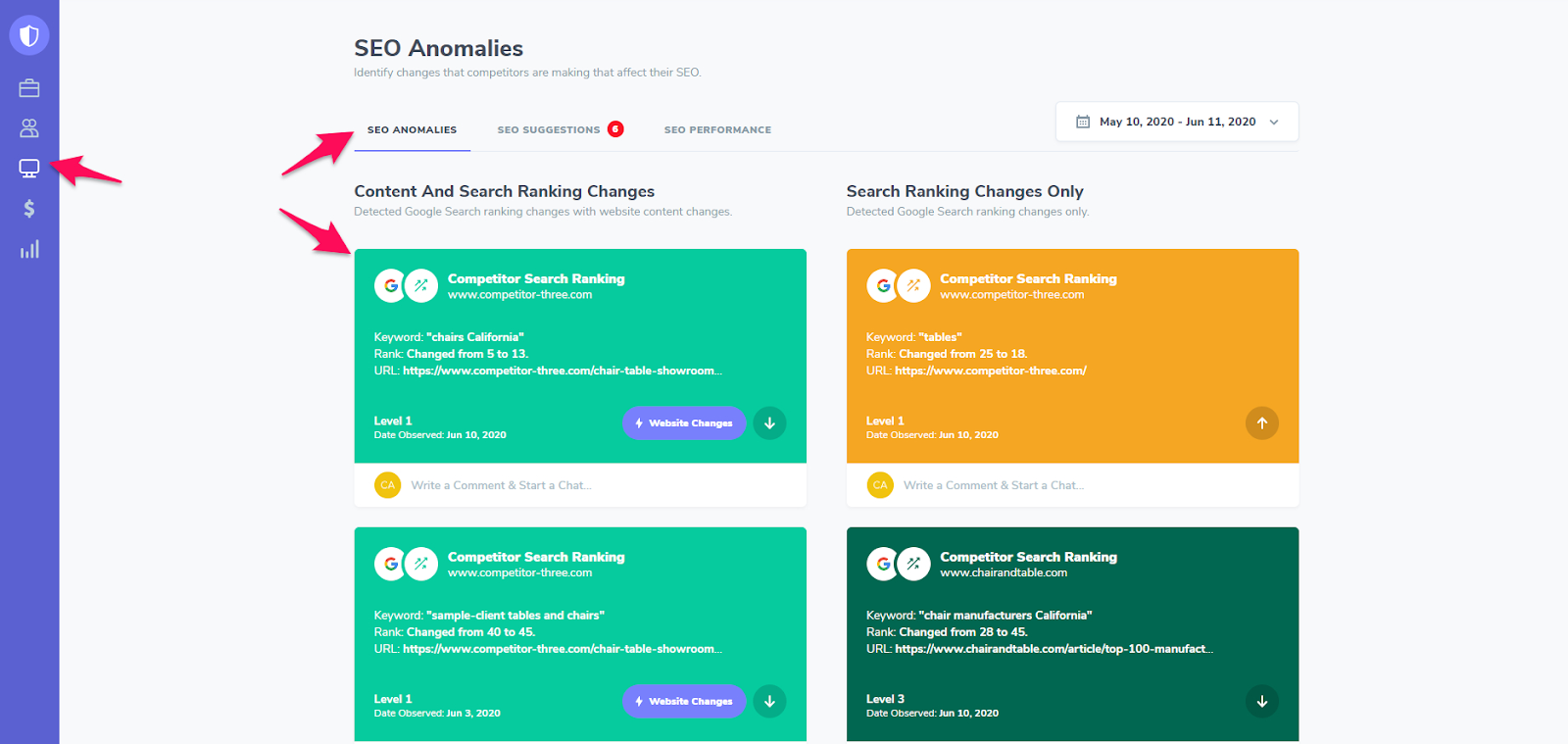The height and width of the screenshot is (744, 1568).
Task: Open the bar chart reports icon
Action: point(29,249)
